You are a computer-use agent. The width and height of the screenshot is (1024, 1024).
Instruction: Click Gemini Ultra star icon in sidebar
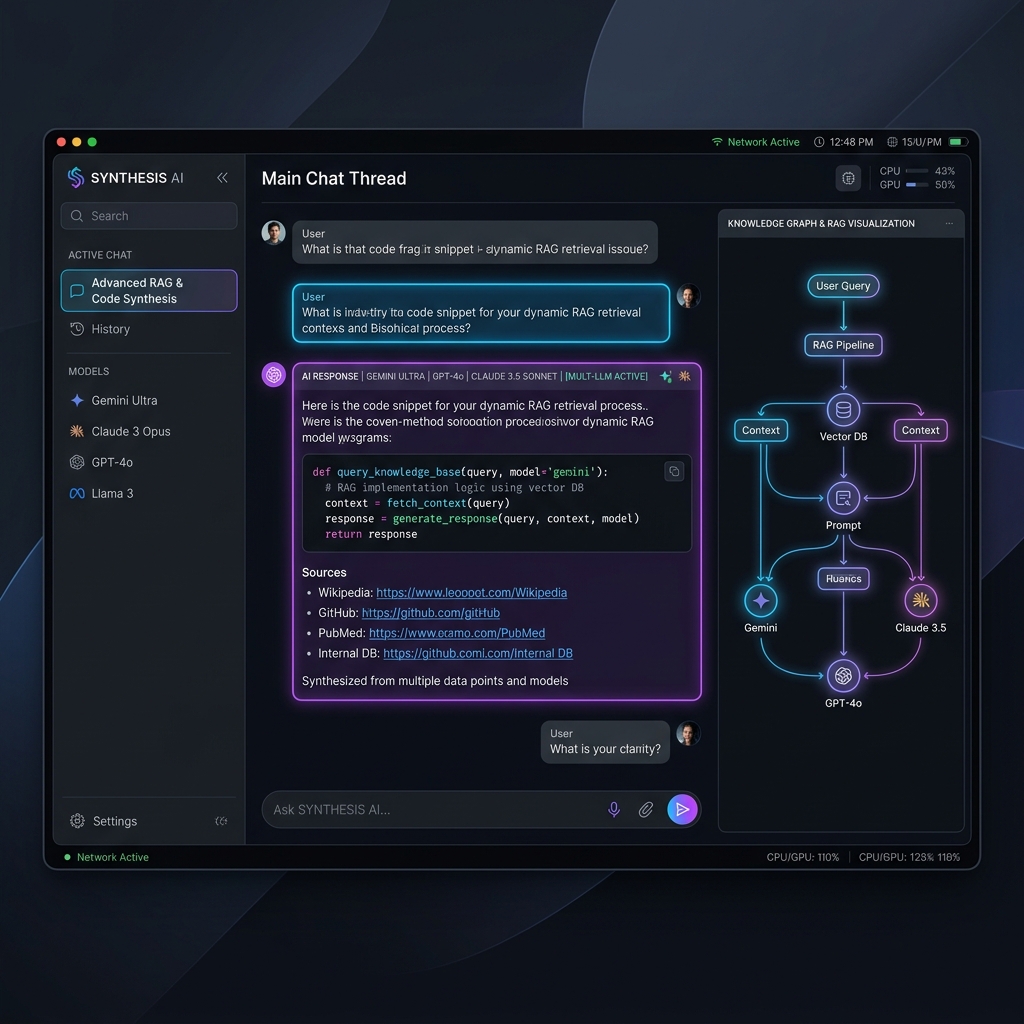[77, 400]
